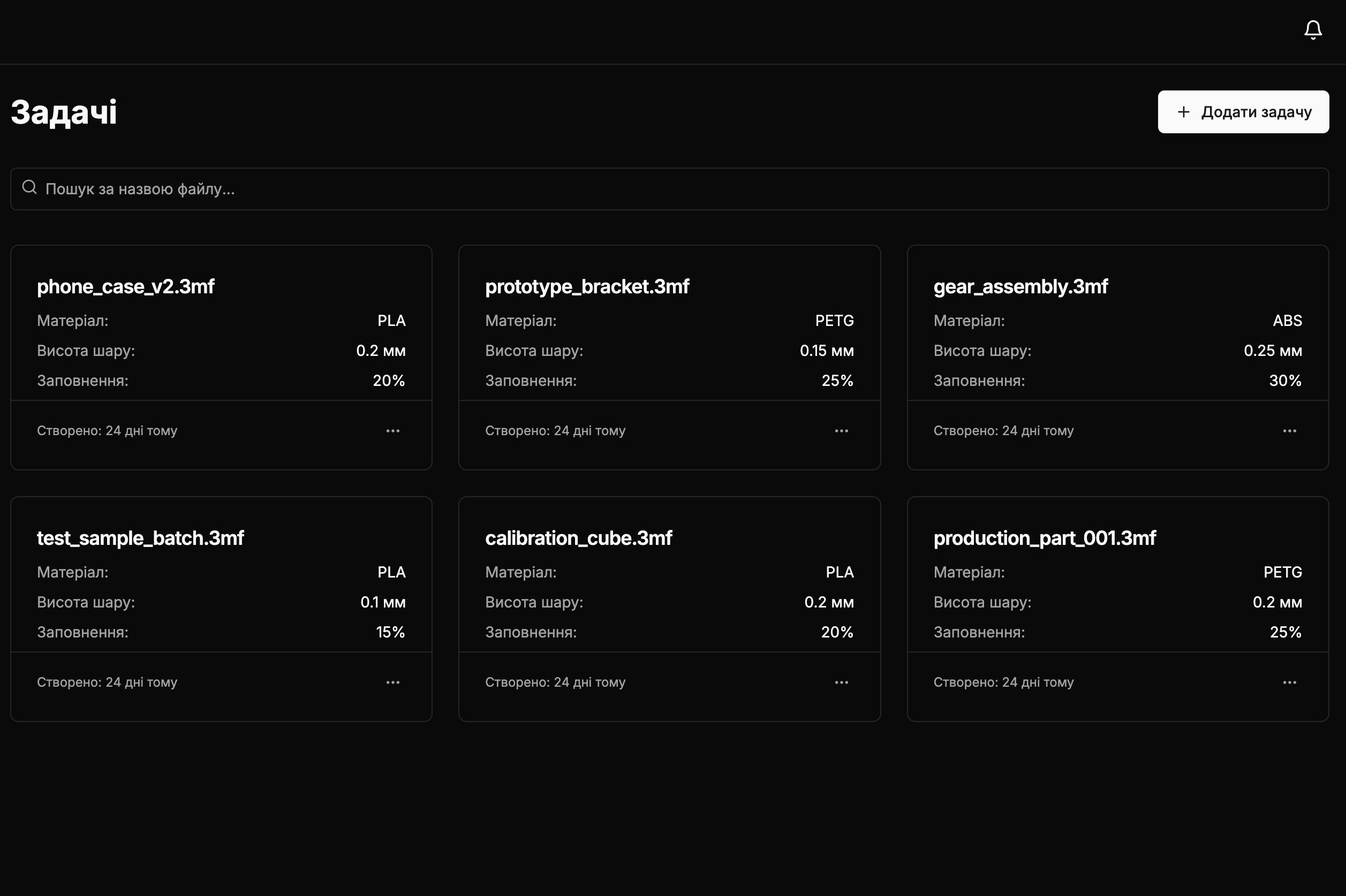Click the plus icon in 'Додати задачу'
1346x896 pixels.
click(x=1184, y=112)
